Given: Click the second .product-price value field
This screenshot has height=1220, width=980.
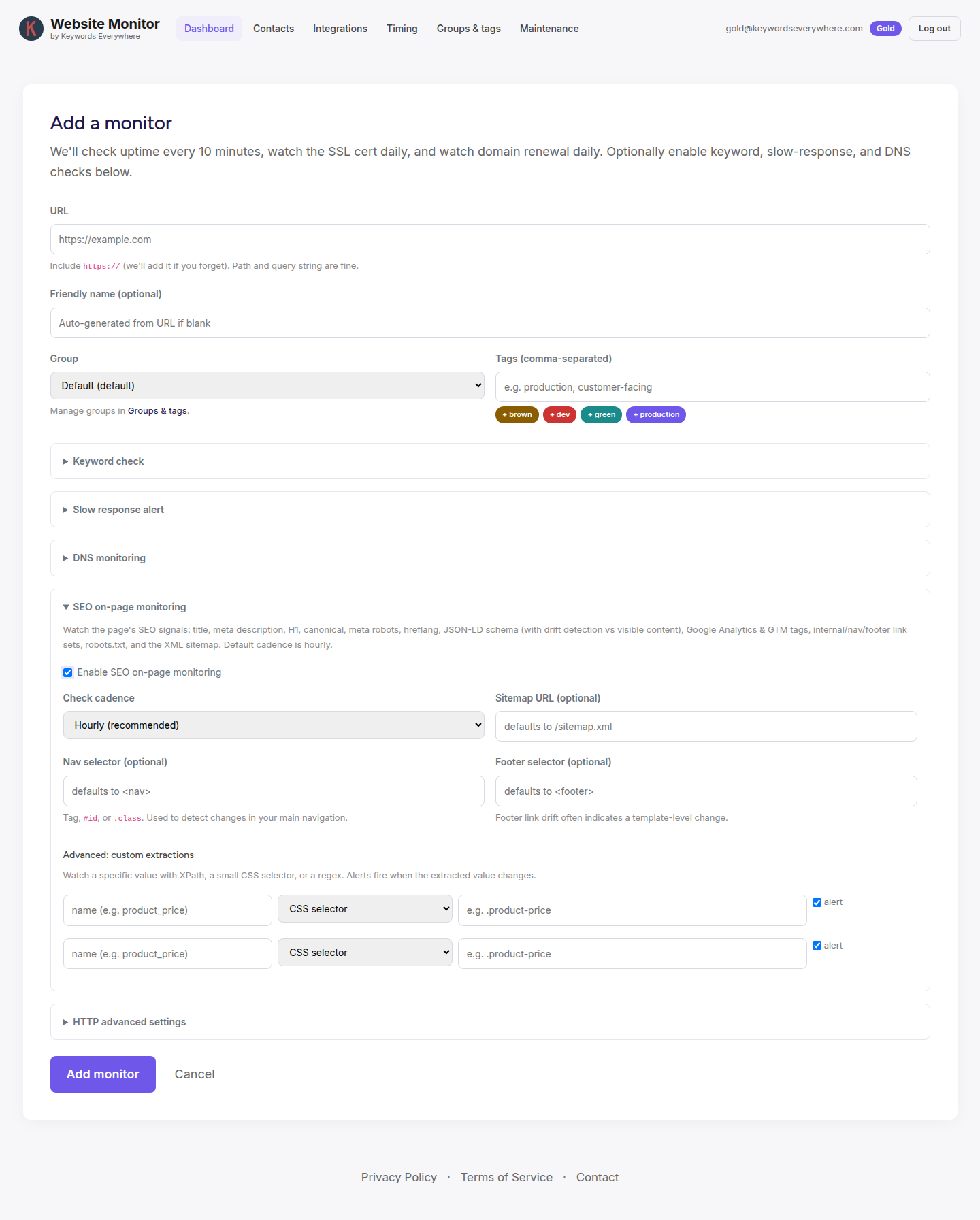Looking at the screenshot, I should [632, 954].
